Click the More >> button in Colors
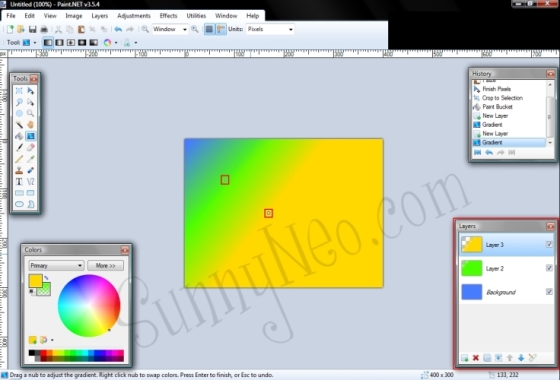Viewport: 560px width, 380px height. click(105, 265)
